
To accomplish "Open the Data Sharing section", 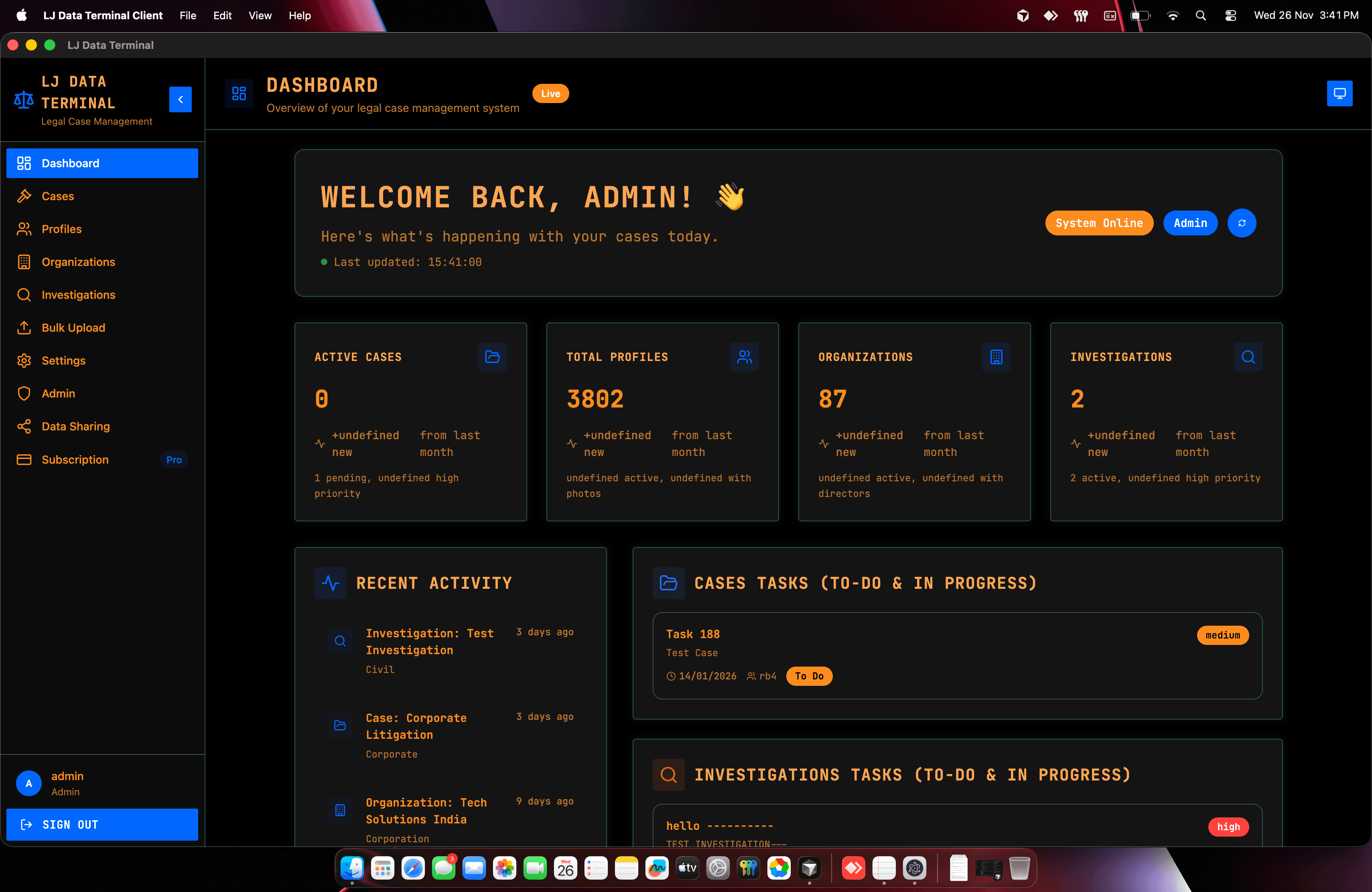I will pyautogui.click(x=75, y=426).
